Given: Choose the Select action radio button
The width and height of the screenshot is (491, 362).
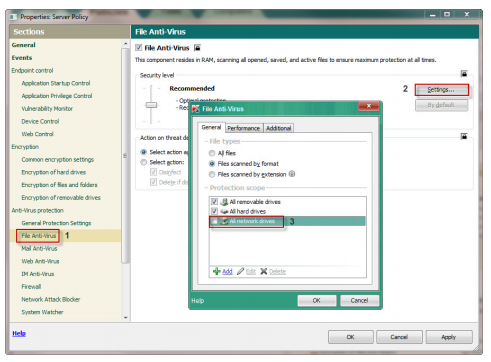Looking at the screenshot, I should 144,162.
